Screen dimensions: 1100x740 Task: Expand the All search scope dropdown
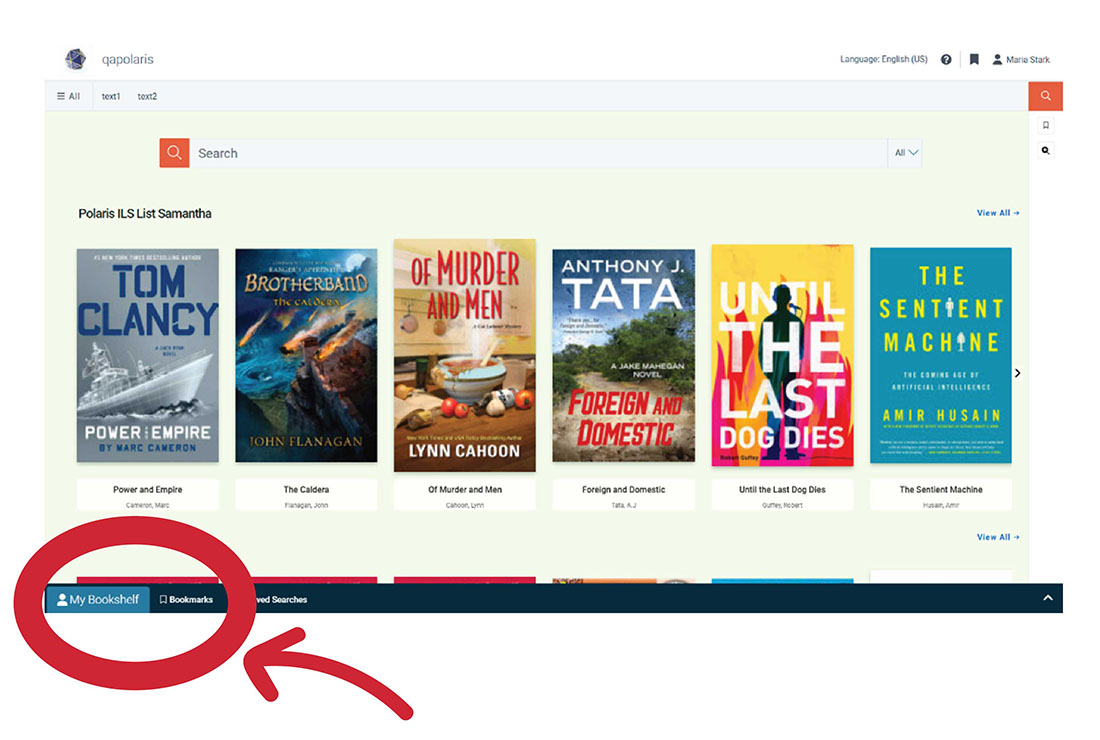tap(906, 153)
